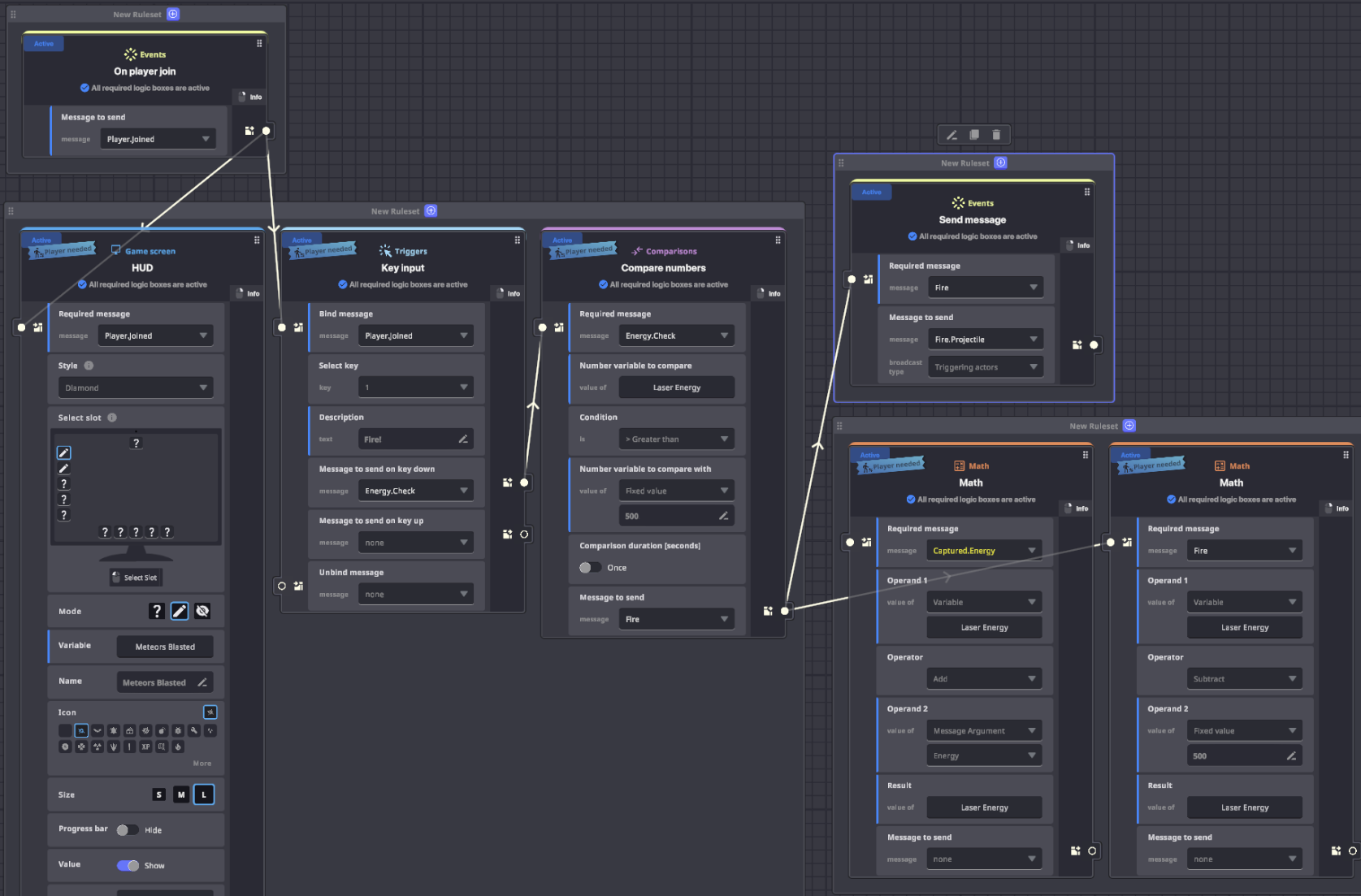
Task: Choose the XP icon in the Icon grid
Action: point(145,747)
